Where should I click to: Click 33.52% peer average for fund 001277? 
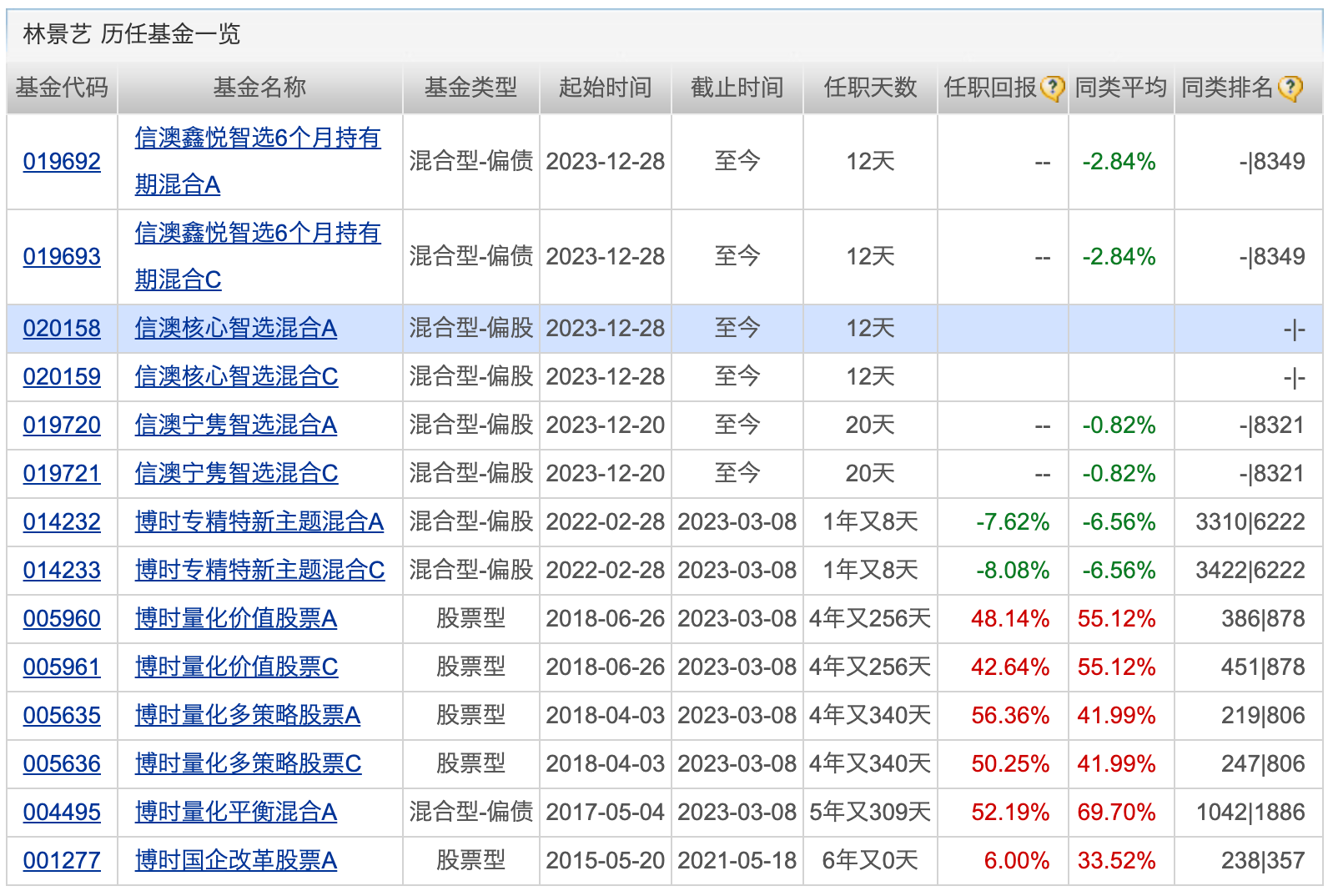pos(1116,860)
